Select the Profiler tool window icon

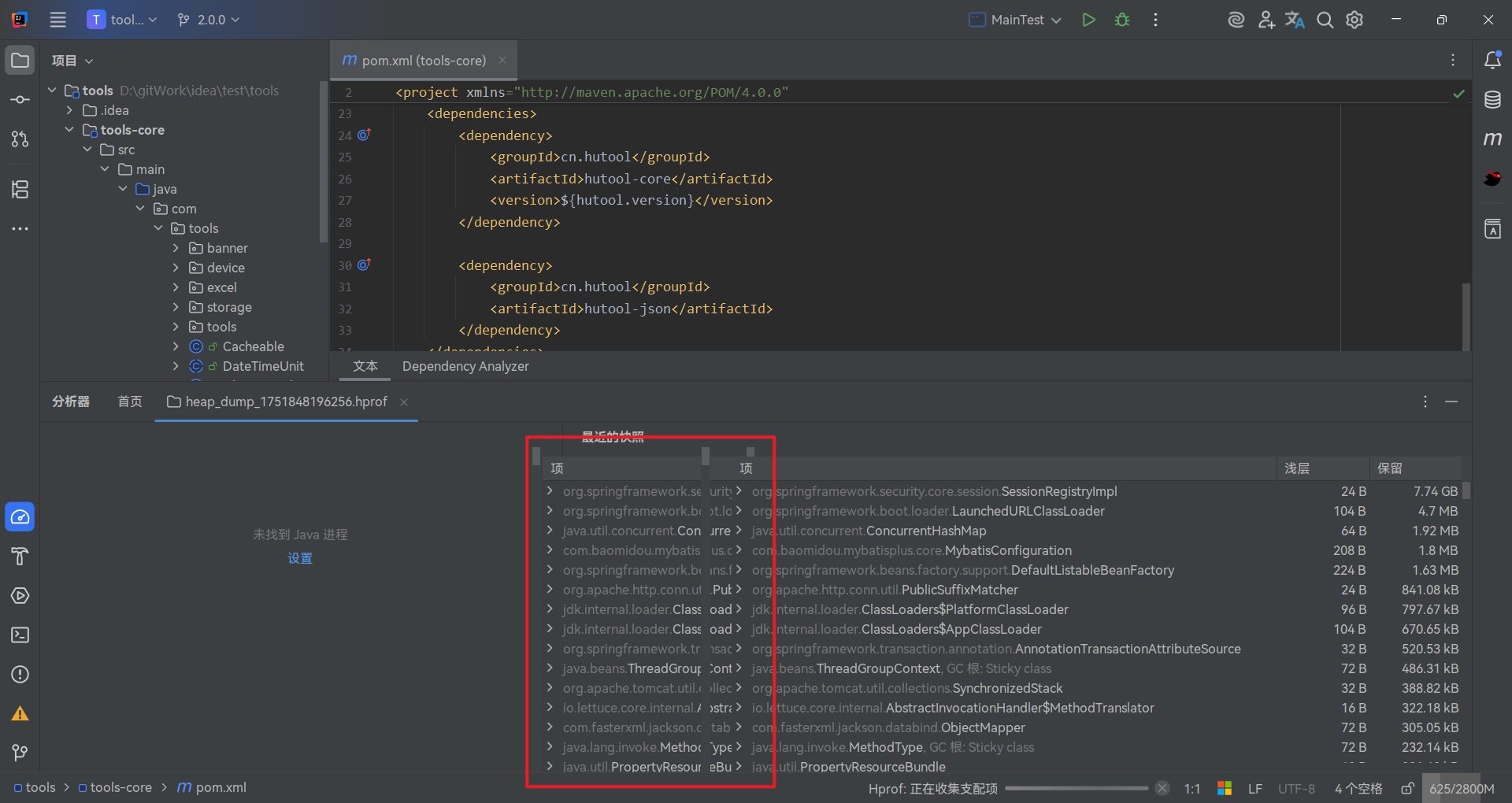pyautogui.click(x=20, y=517)
